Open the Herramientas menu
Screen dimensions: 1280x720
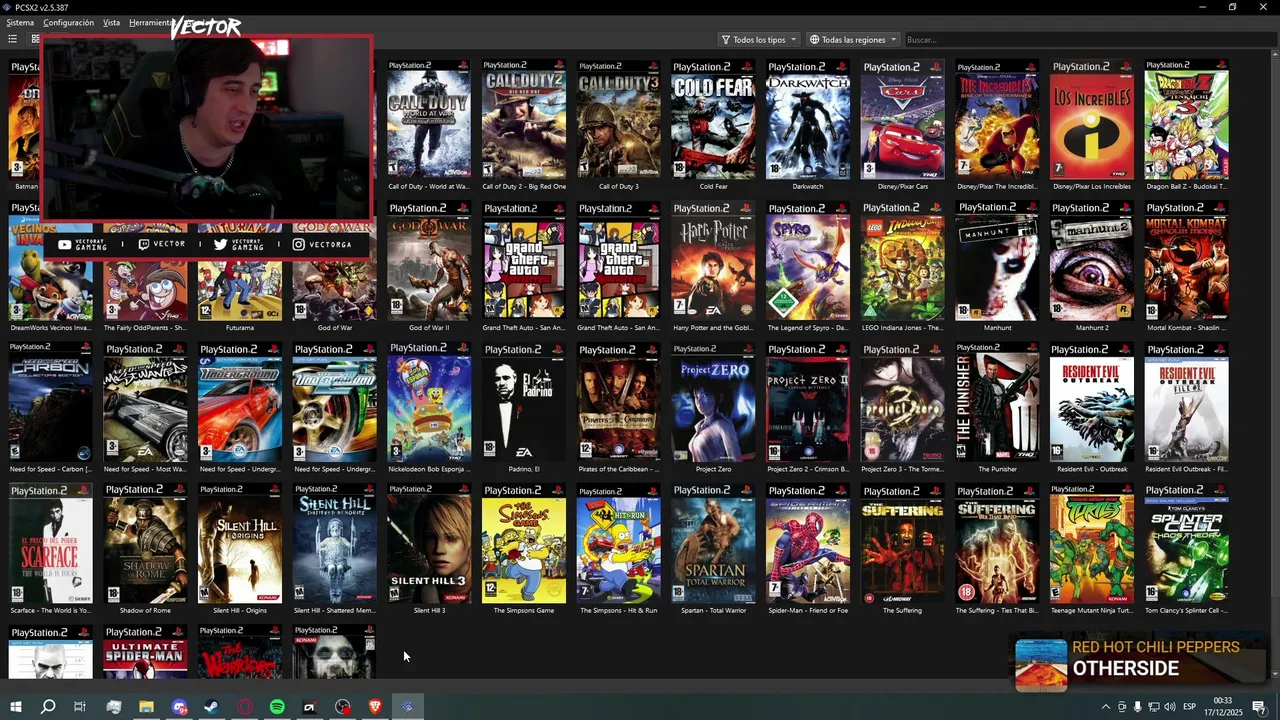coord(150,22)
